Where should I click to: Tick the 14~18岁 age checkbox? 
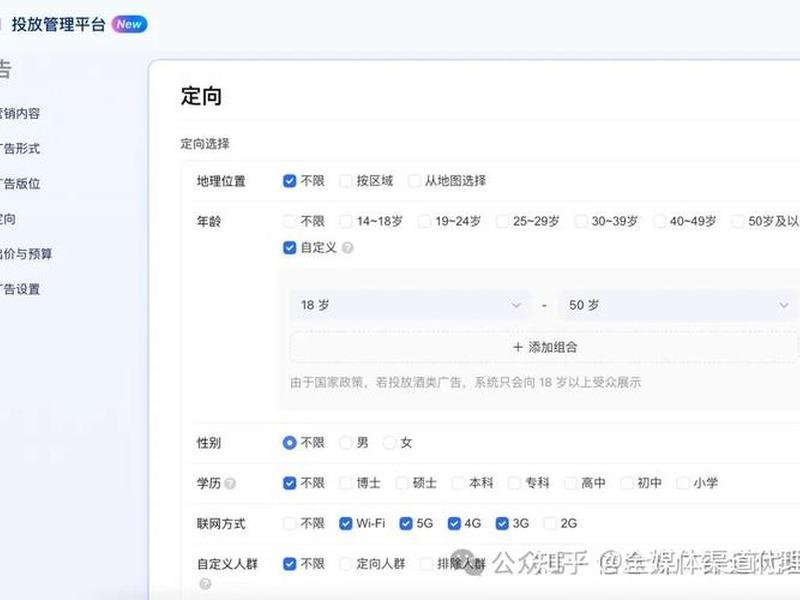point(345,221)
